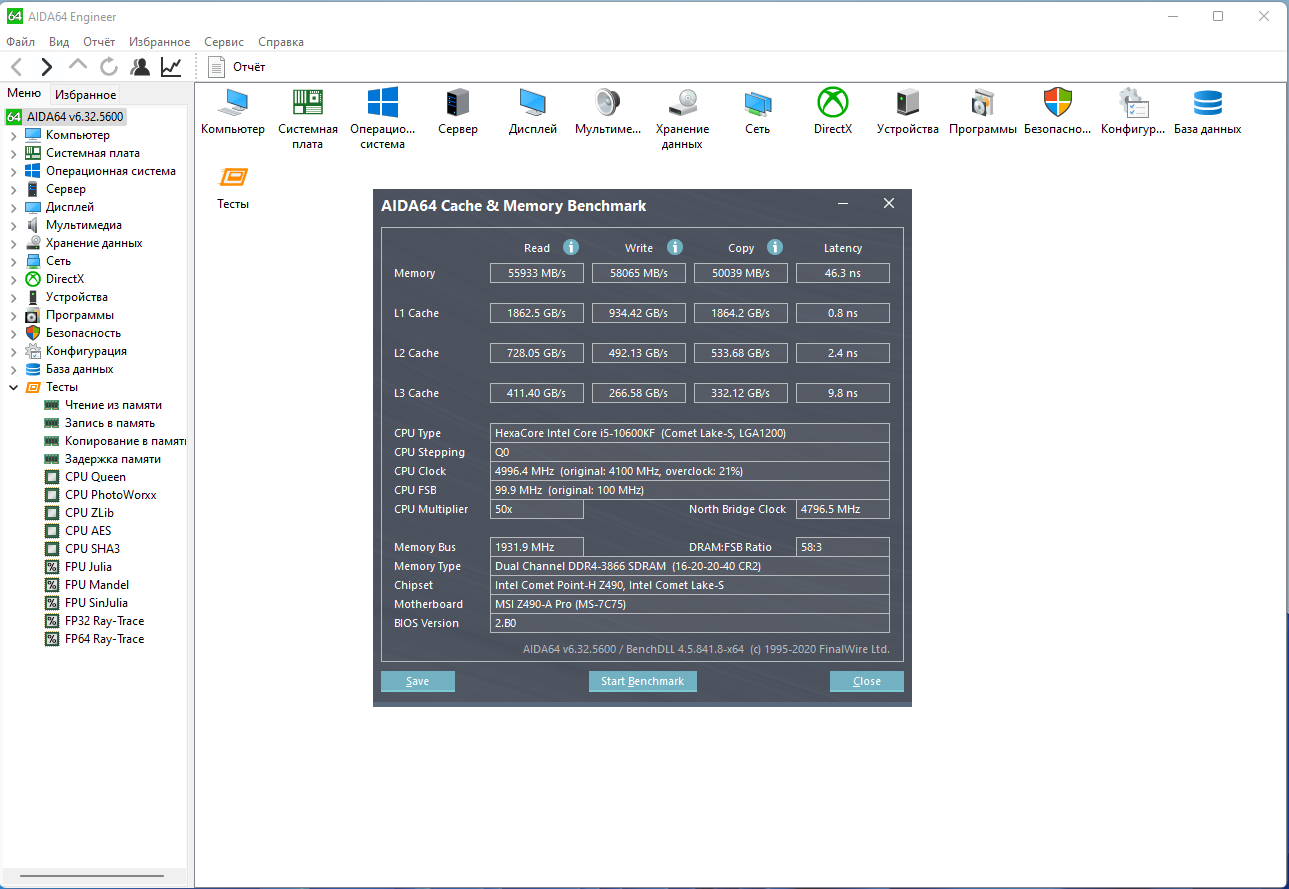Open the Справка menu

281,42
